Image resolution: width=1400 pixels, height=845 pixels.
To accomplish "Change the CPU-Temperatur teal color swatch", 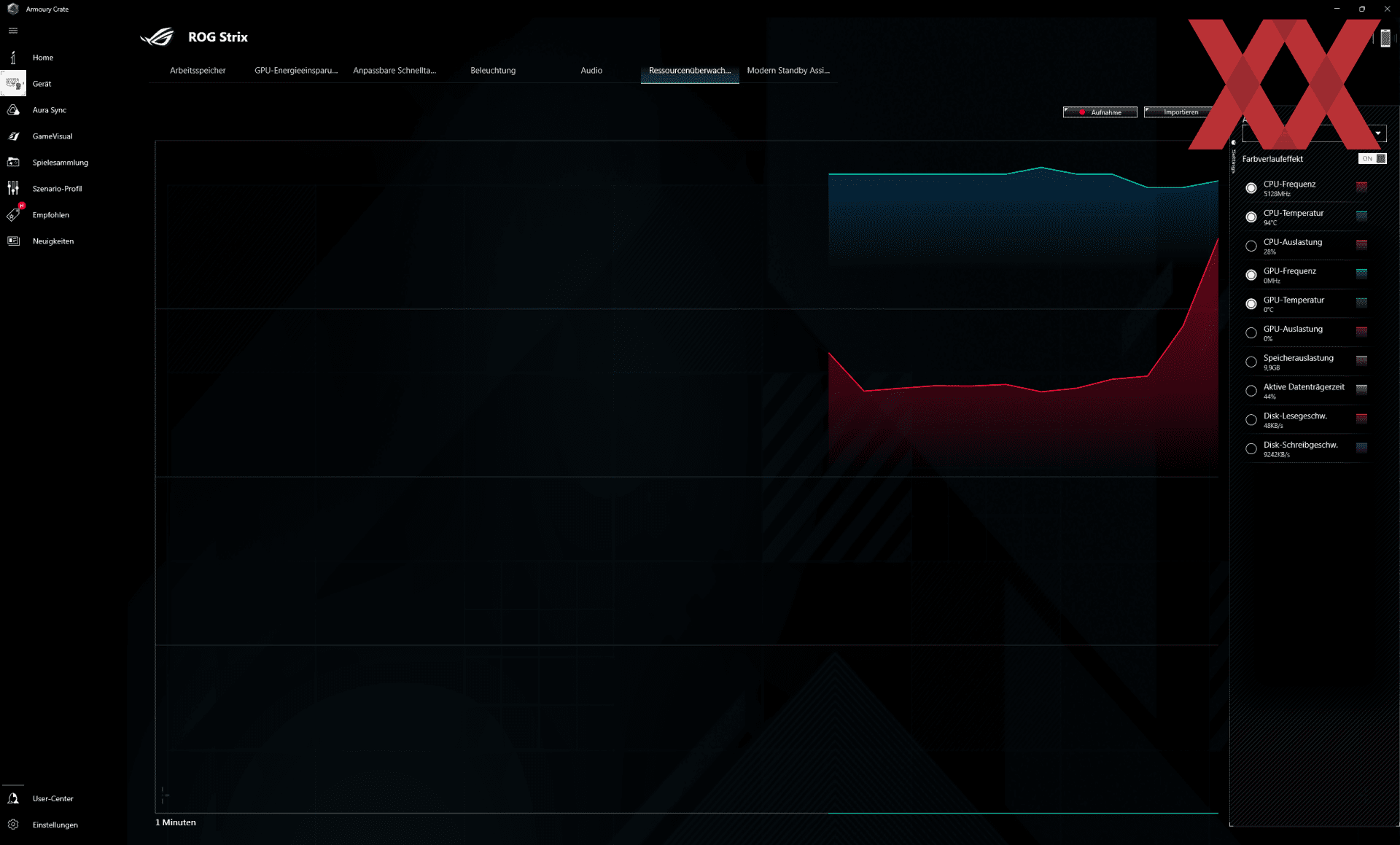I will [x=1361, y=216].
